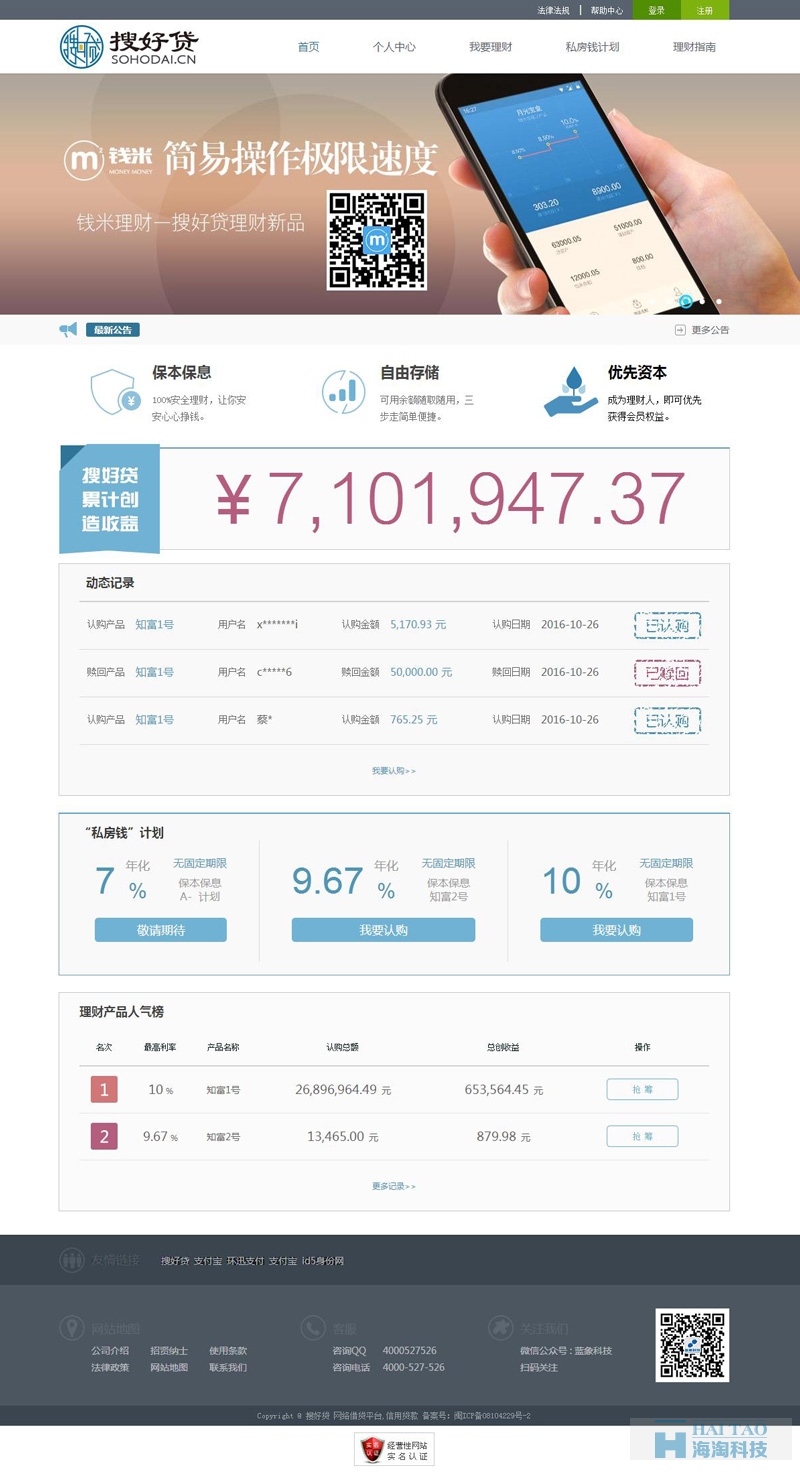The image size is (800, 1475).
Task: Click the 注册 button
Action: (705, 10)
